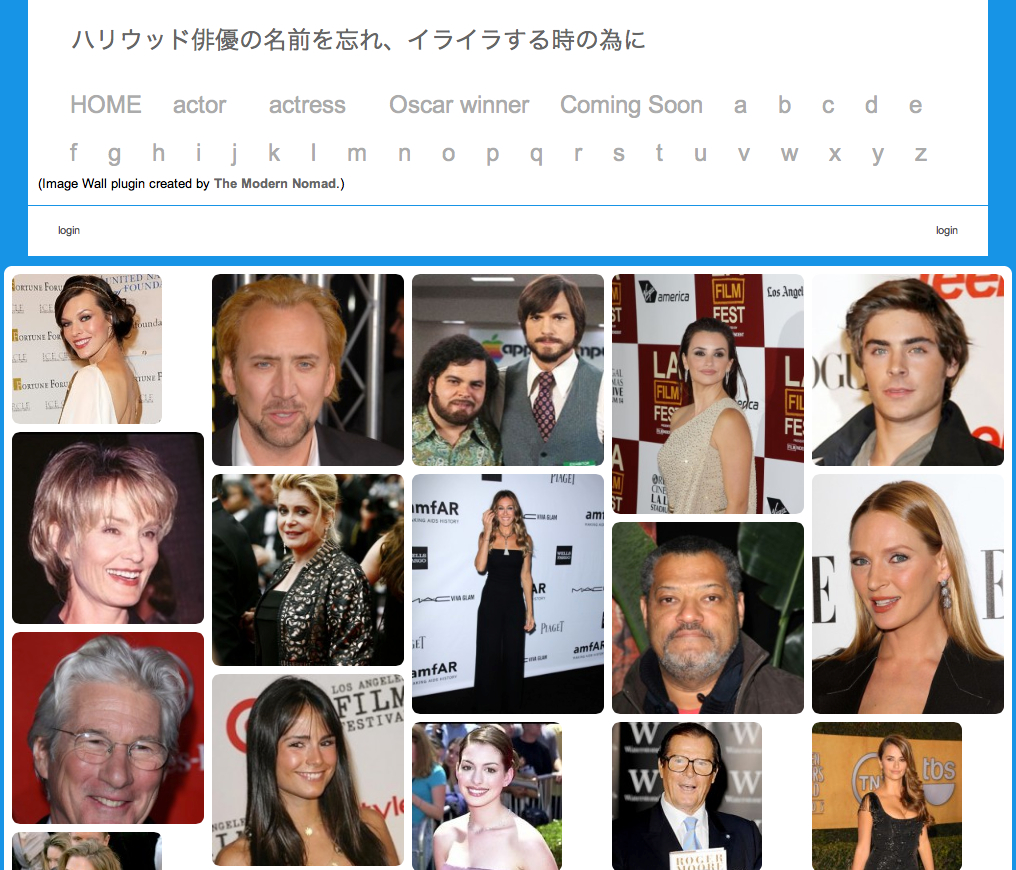Image resolution: width=1016 pixels, height=870 pixels.
Task: Open photo of man holding Roger Moore book
Action: [x=687, y=796]
